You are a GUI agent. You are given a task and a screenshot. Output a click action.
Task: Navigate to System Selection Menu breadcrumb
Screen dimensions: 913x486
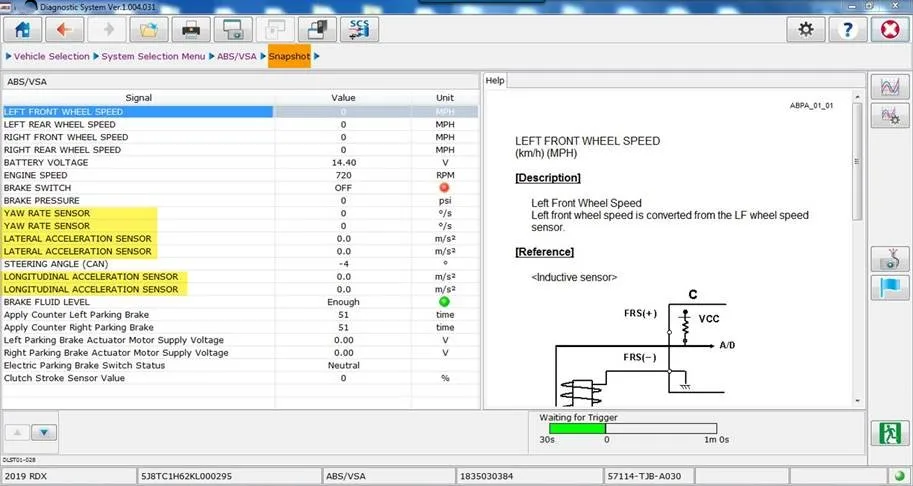tap(153, 56)
